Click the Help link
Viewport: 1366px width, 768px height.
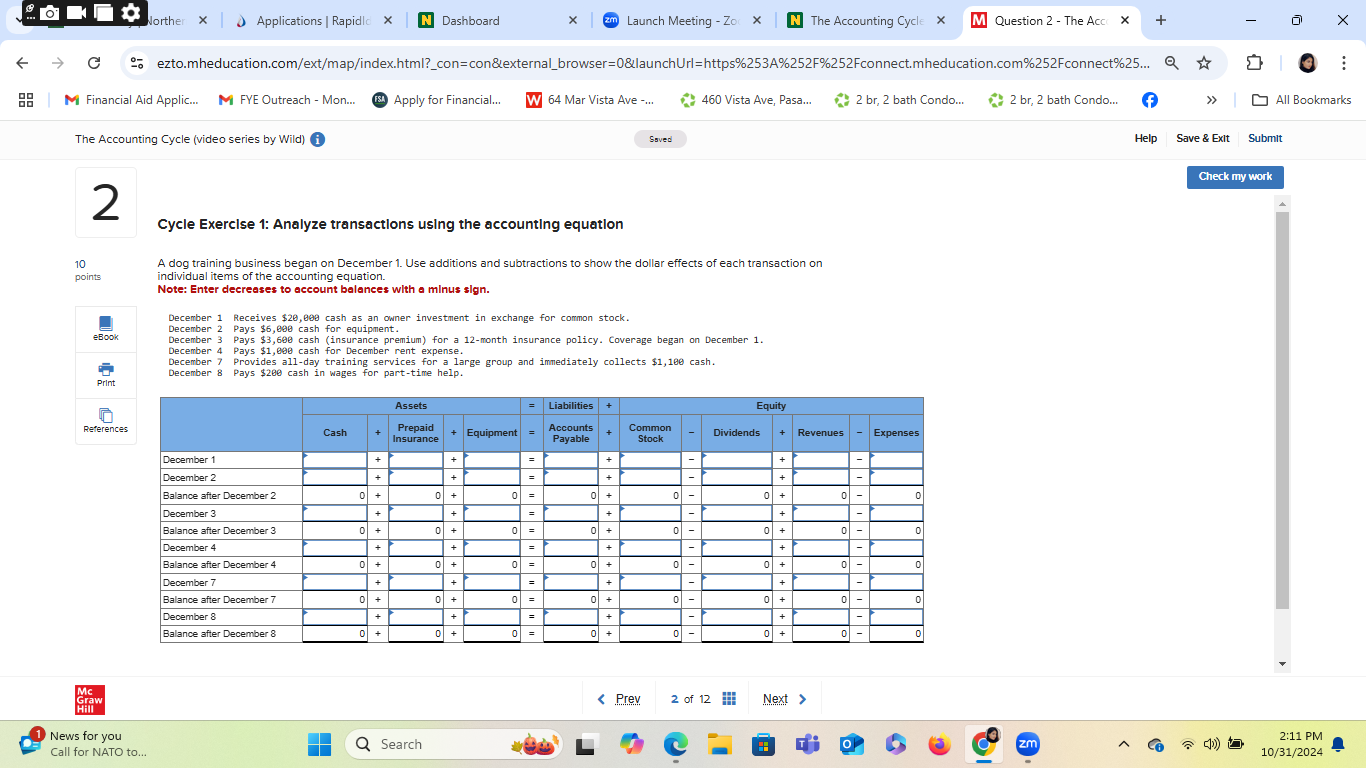[1146, 138]
